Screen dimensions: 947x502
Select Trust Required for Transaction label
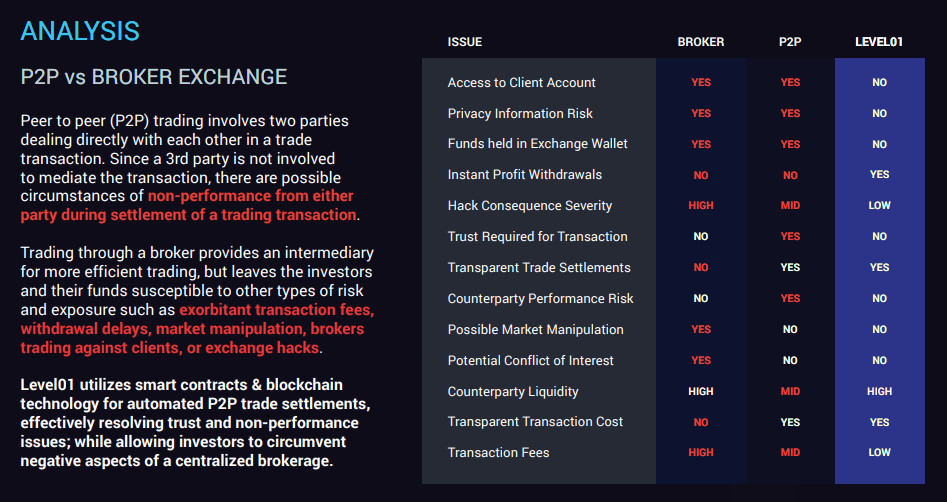coord(538,237)
